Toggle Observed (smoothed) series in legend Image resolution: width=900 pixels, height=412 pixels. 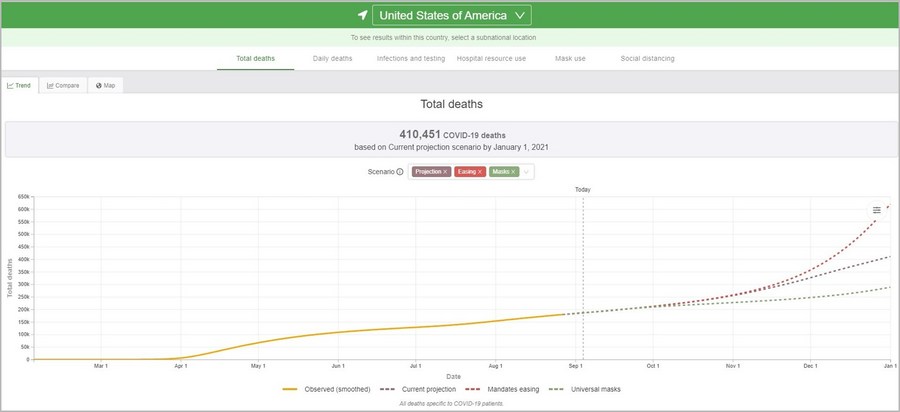click(x=326, y=389)
